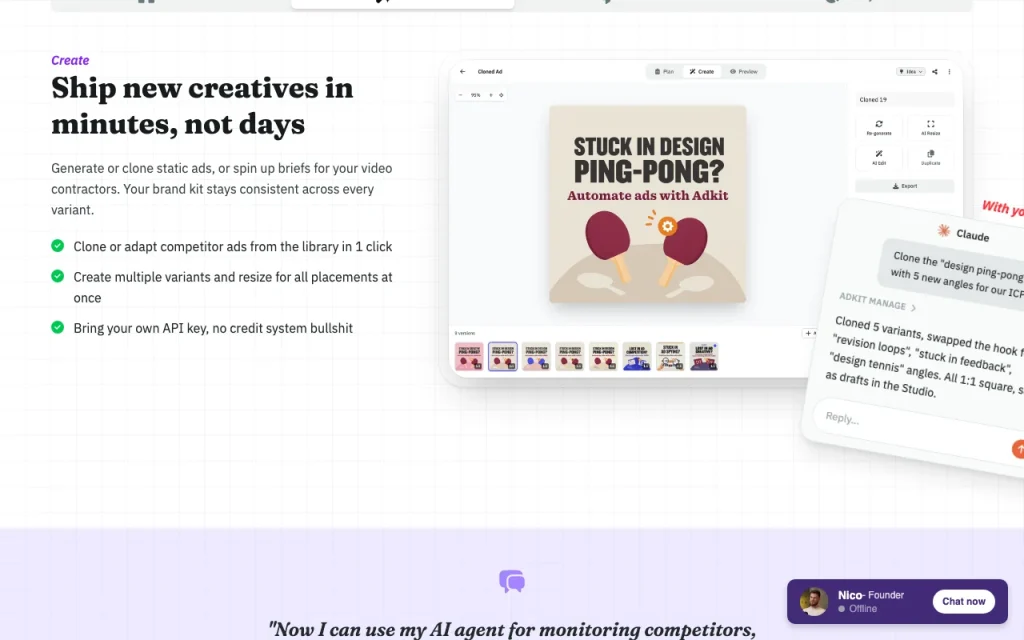Click the Chat now button

point(964,601)
